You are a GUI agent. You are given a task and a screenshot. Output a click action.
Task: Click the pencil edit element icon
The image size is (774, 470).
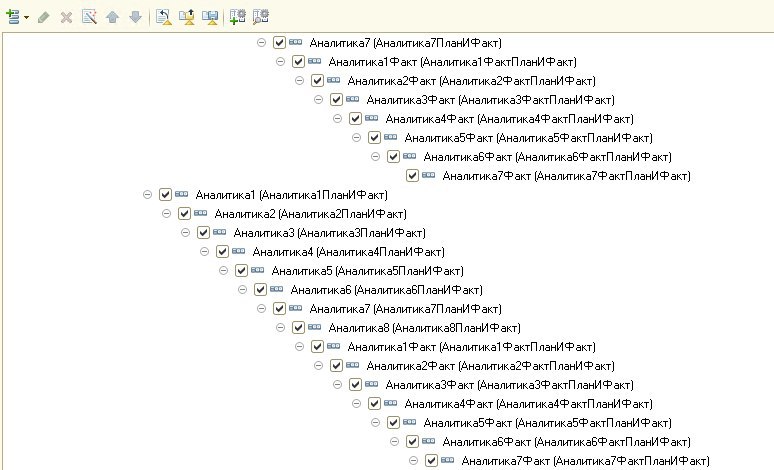pyautogui.click(x=43, y=17)
